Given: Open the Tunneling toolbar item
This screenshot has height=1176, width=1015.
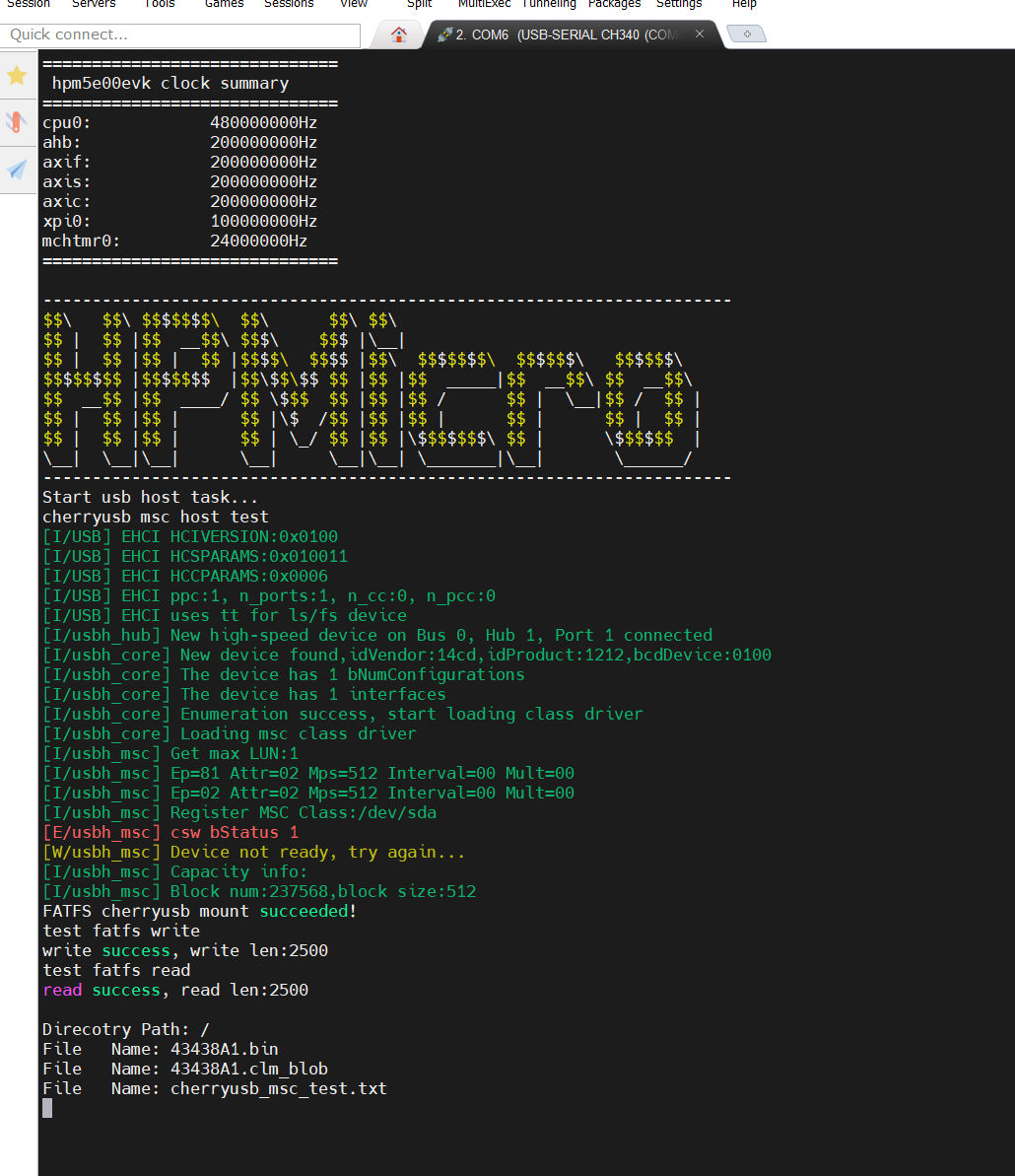Looking at the screenshot, I should click(x=550, y=4).
